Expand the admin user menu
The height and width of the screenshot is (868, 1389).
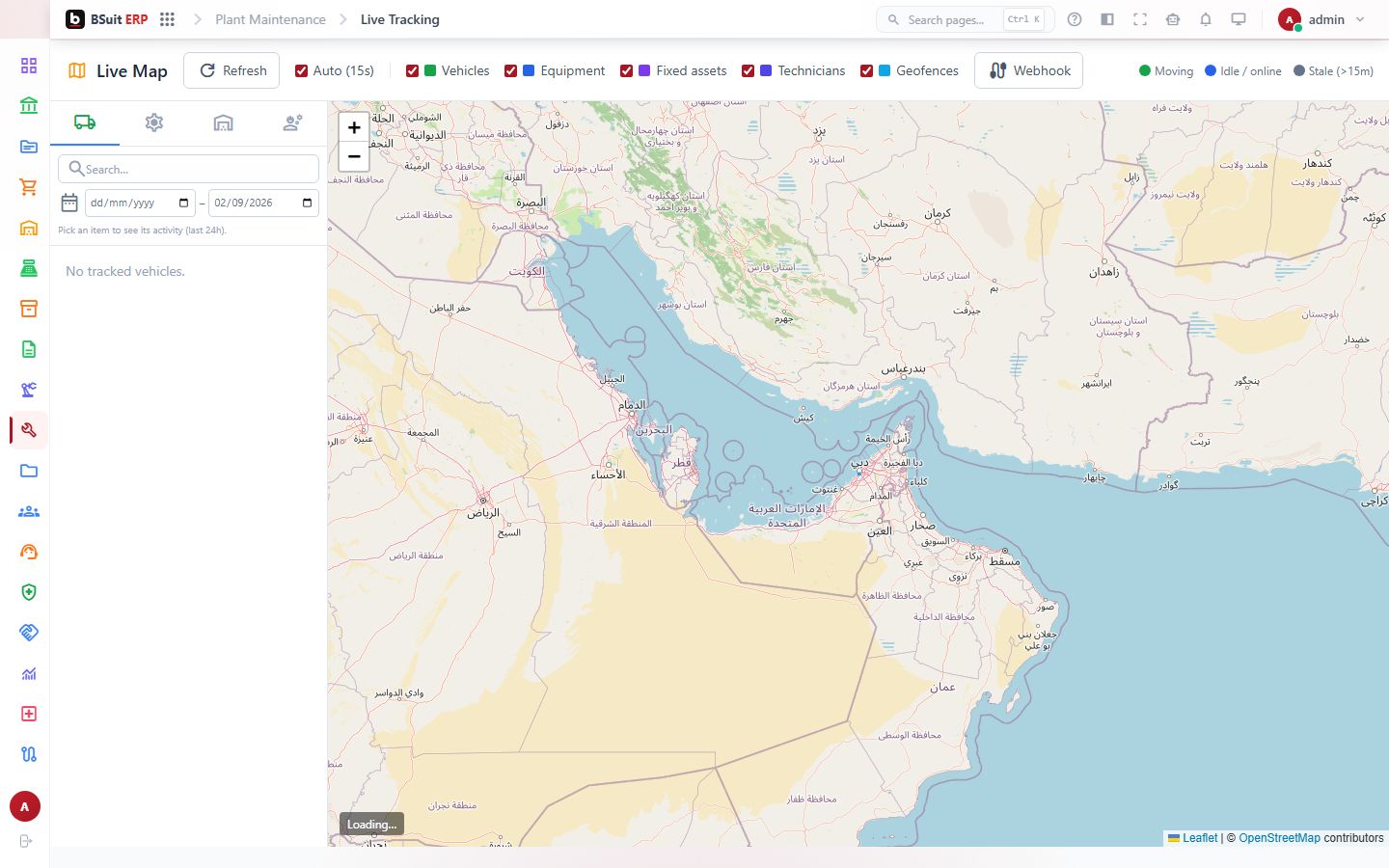click(1321, 19)
